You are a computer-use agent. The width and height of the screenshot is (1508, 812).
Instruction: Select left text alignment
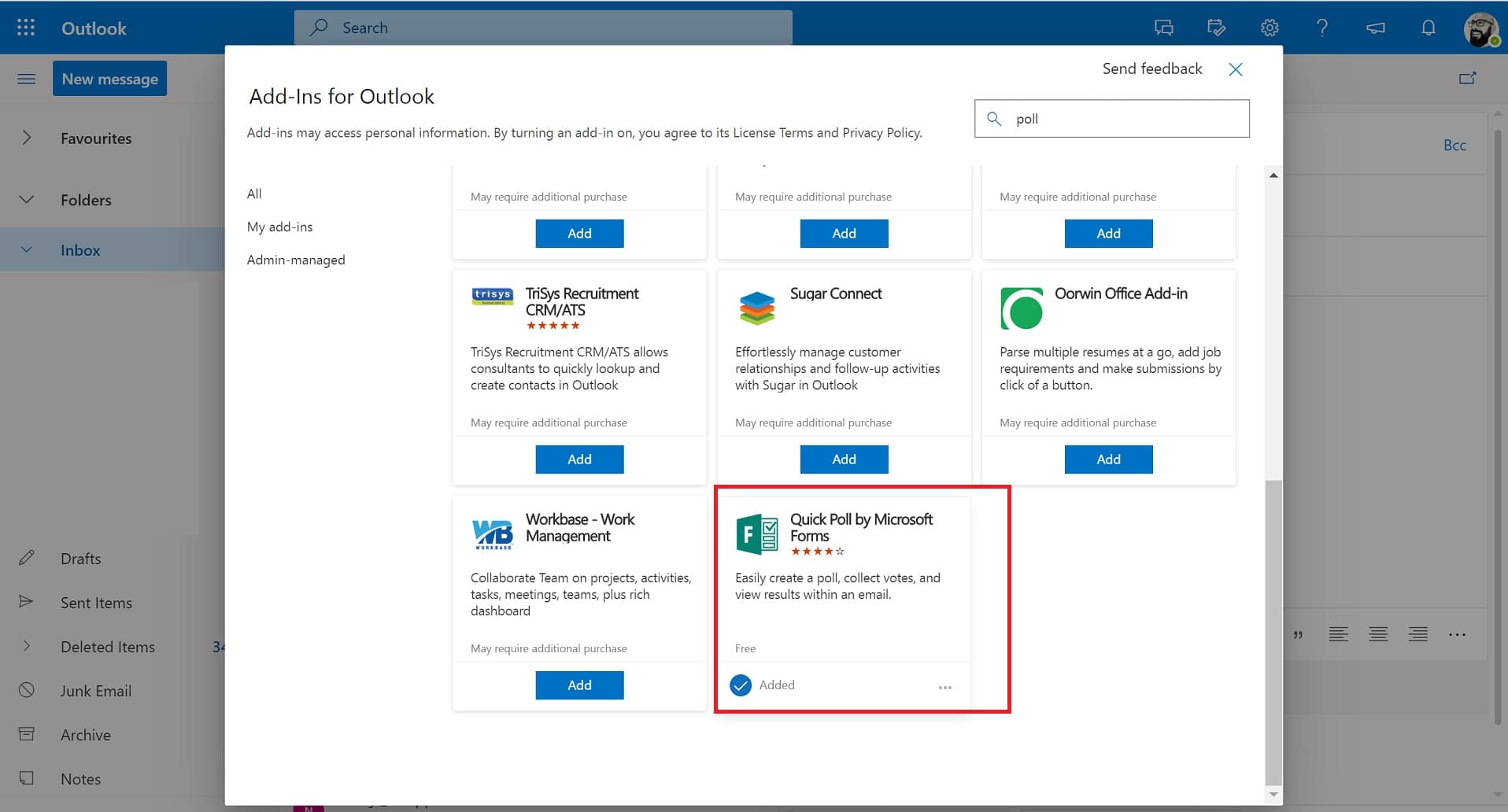pos(1339,634)
